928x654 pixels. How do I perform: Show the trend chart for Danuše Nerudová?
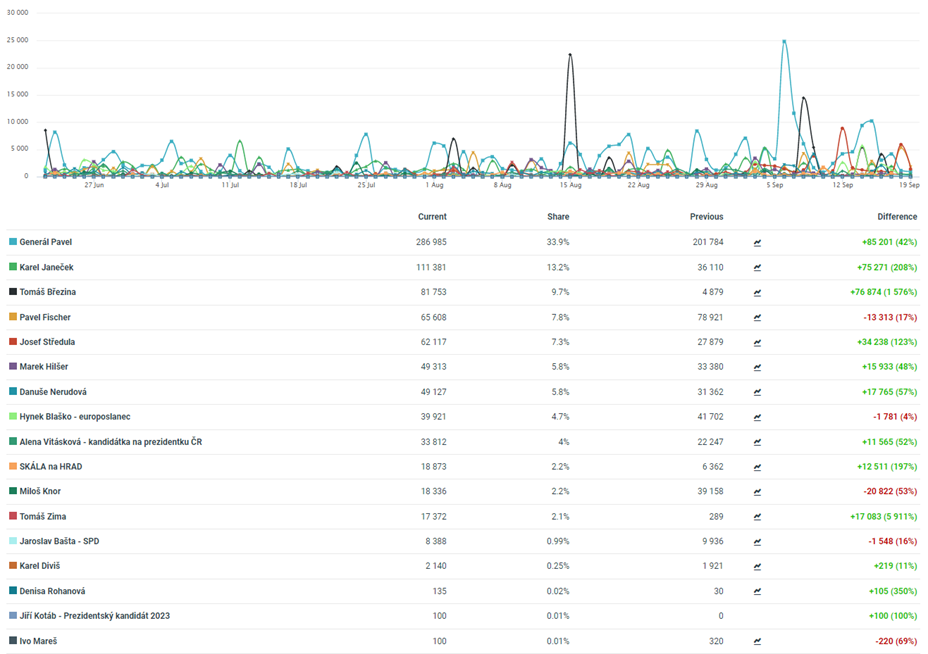757,392
